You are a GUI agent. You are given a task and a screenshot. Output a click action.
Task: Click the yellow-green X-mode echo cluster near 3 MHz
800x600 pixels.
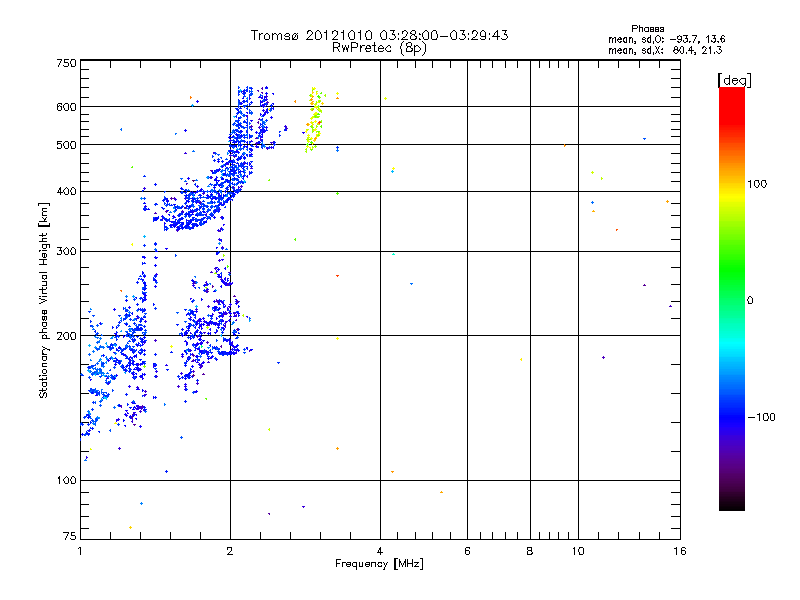pyautogui.click(x=315, y=120)
